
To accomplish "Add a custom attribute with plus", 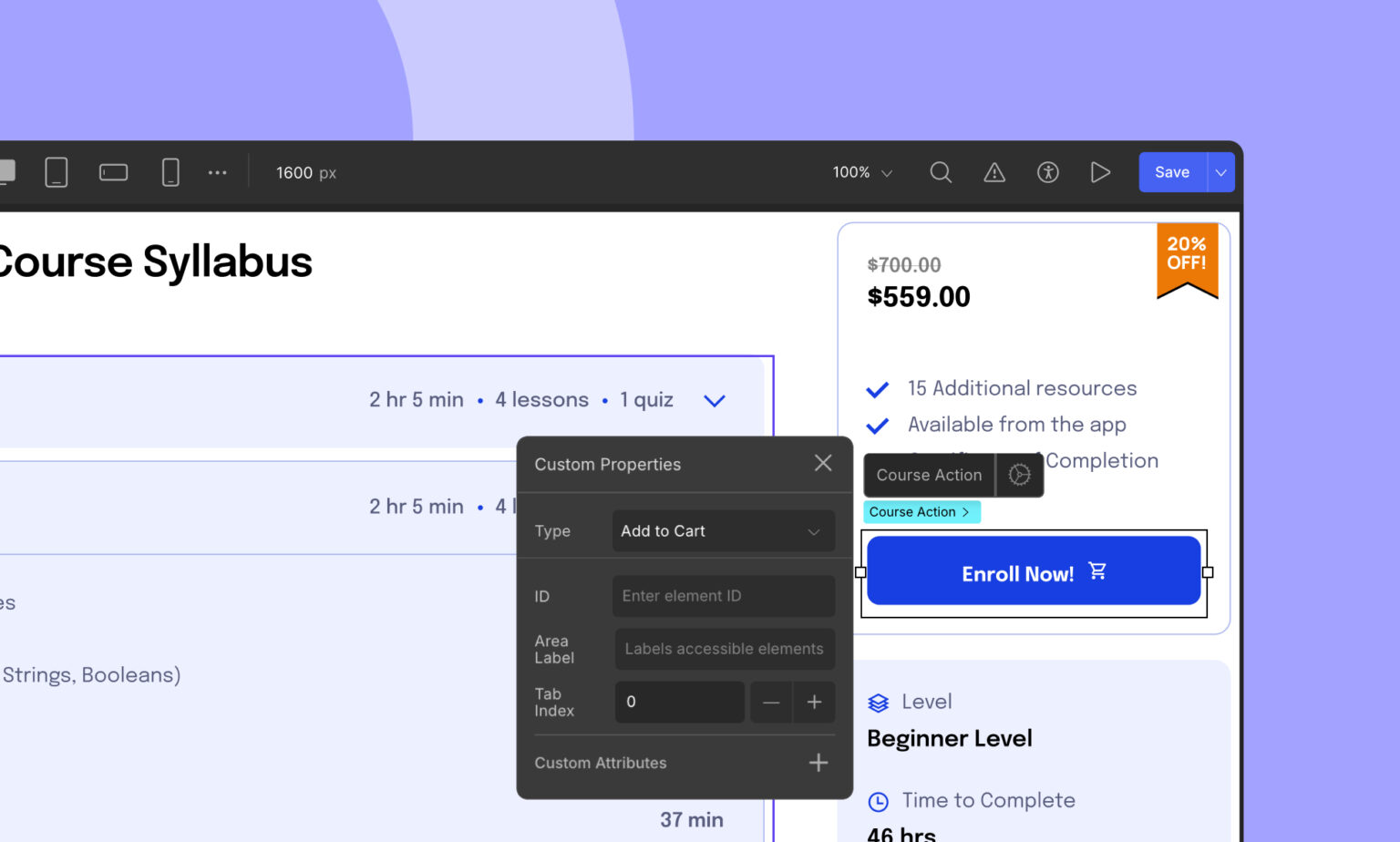I will [x=818, y=763].
